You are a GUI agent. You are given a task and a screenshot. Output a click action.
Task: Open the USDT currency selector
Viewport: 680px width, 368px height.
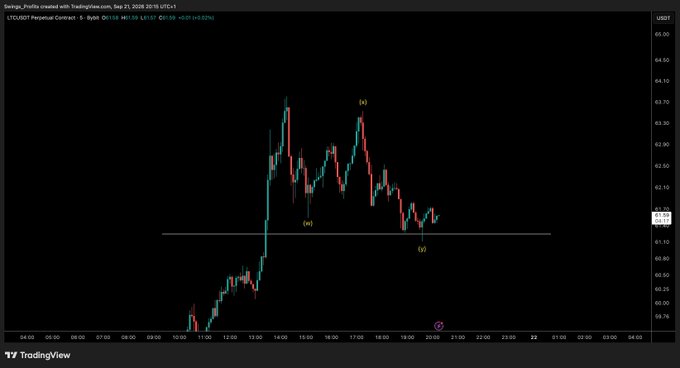pos(663,18)
